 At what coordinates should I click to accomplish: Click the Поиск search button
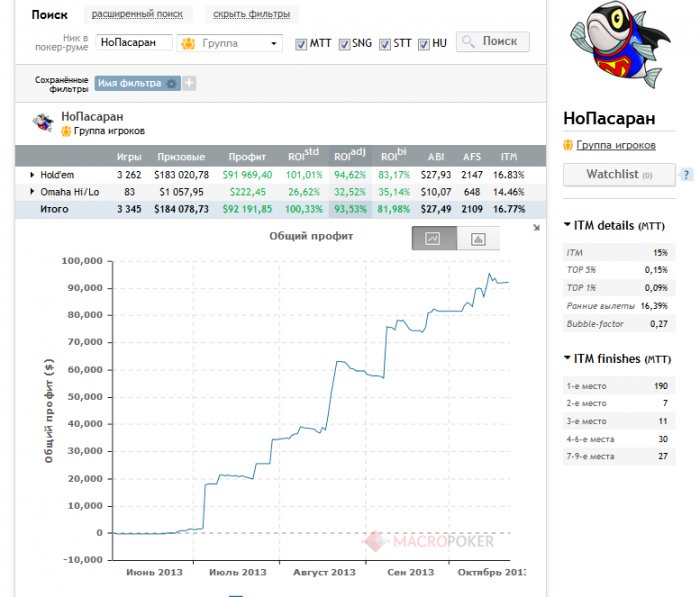(492, 42)
